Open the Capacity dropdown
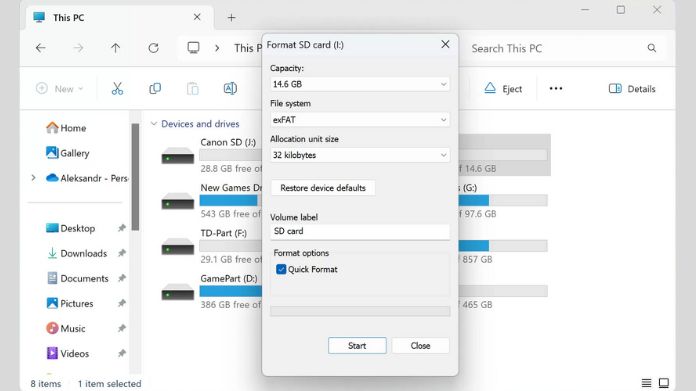696x391 pixels. click(360, 84)
